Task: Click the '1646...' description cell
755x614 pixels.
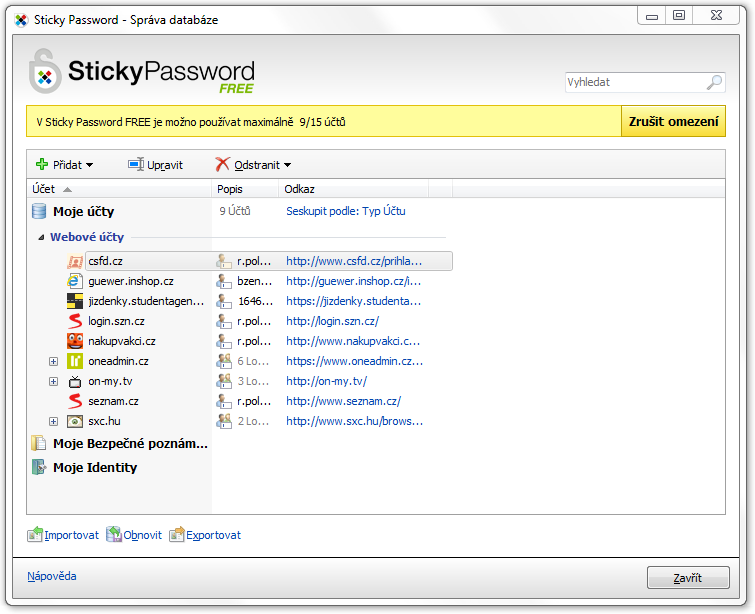Action: tap(256, 301)
